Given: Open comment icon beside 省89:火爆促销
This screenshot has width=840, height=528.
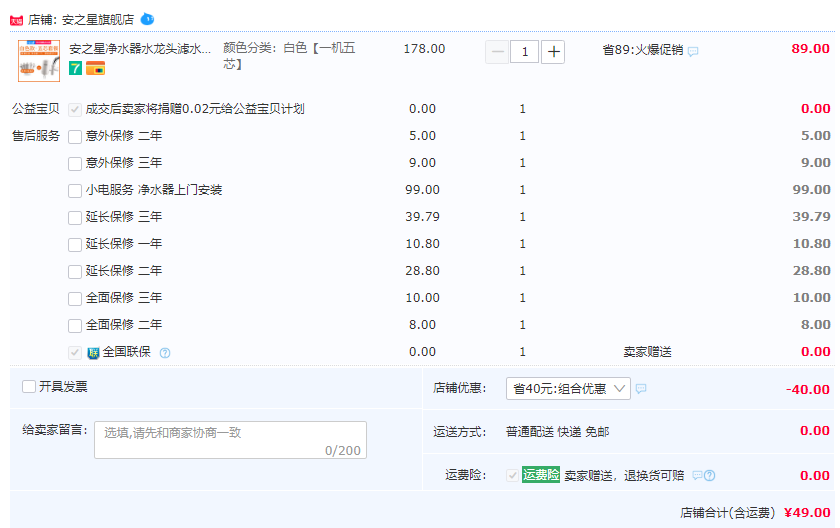Looking at the screenshot, I should pos(693,51).
